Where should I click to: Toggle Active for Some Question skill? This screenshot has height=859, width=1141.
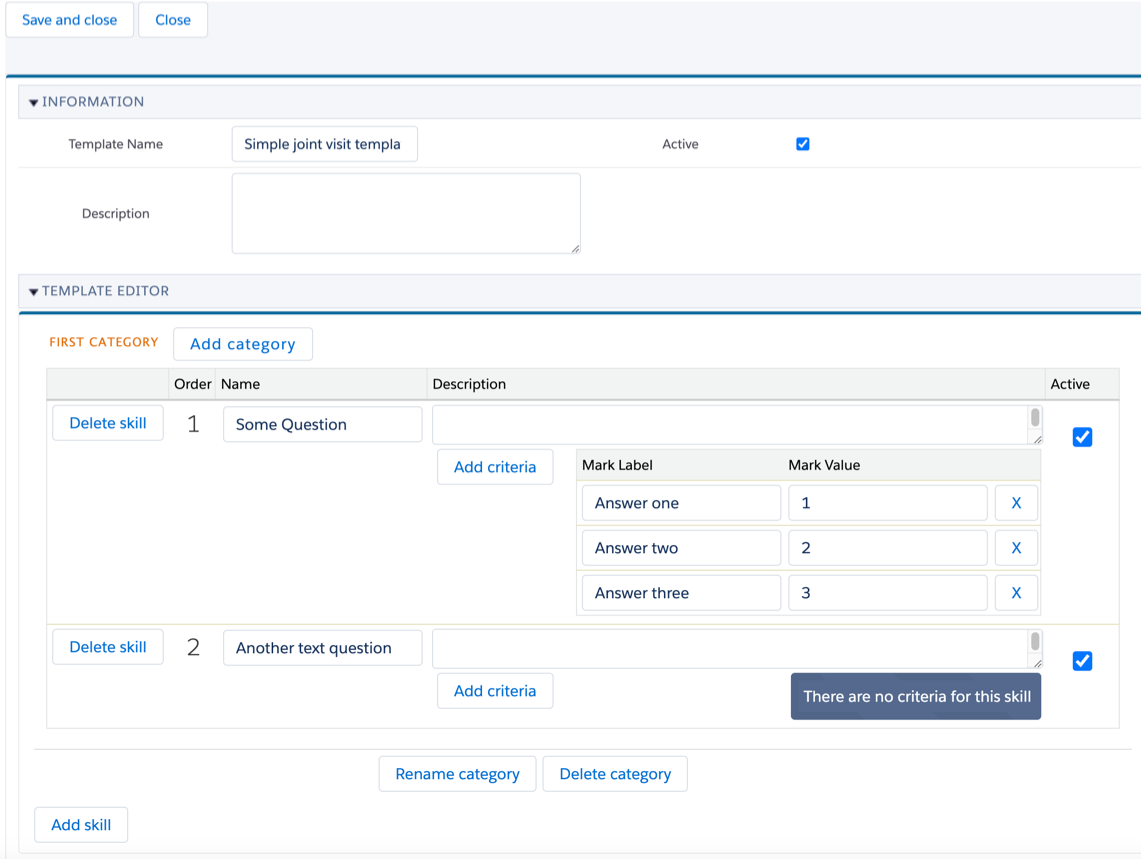coord(1082,437)
